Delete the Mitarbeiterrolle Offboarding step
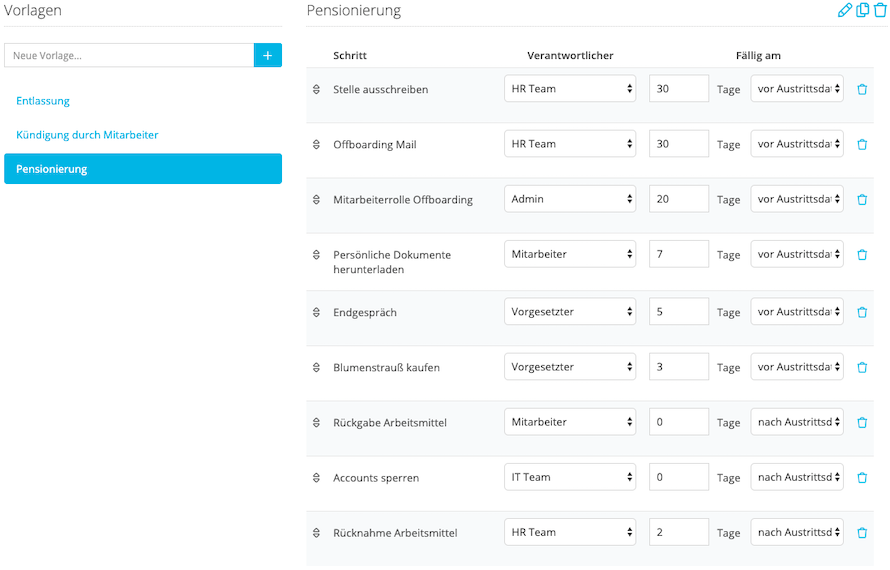The width and height of the screenshot is (890, 570). tap(862, 199)
